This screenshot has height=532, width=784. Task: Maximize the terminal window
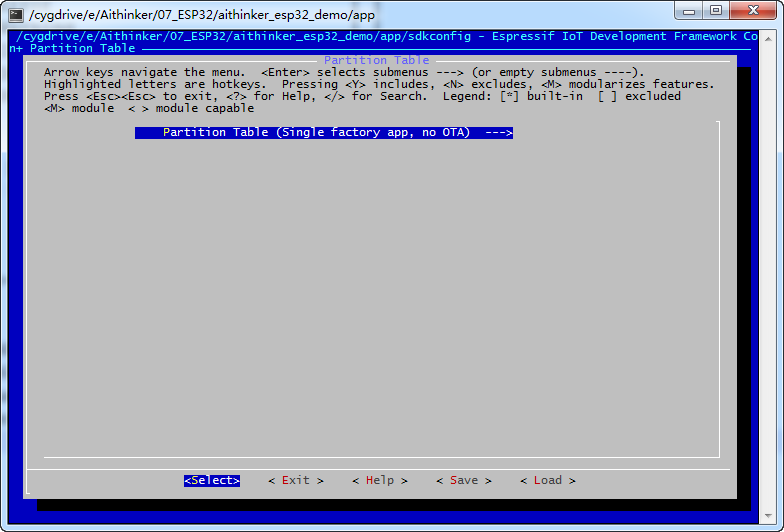(716, 10)
